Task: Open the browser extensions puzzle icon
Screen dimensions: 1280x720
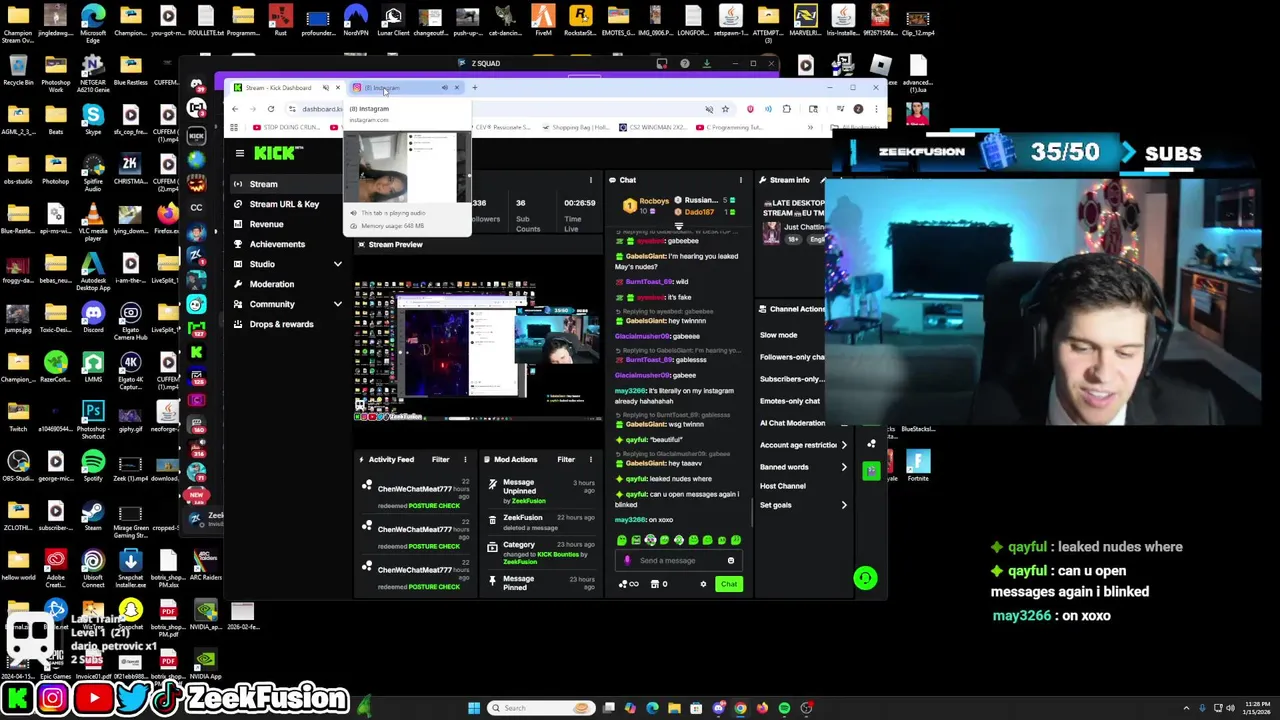Action: 786,109
